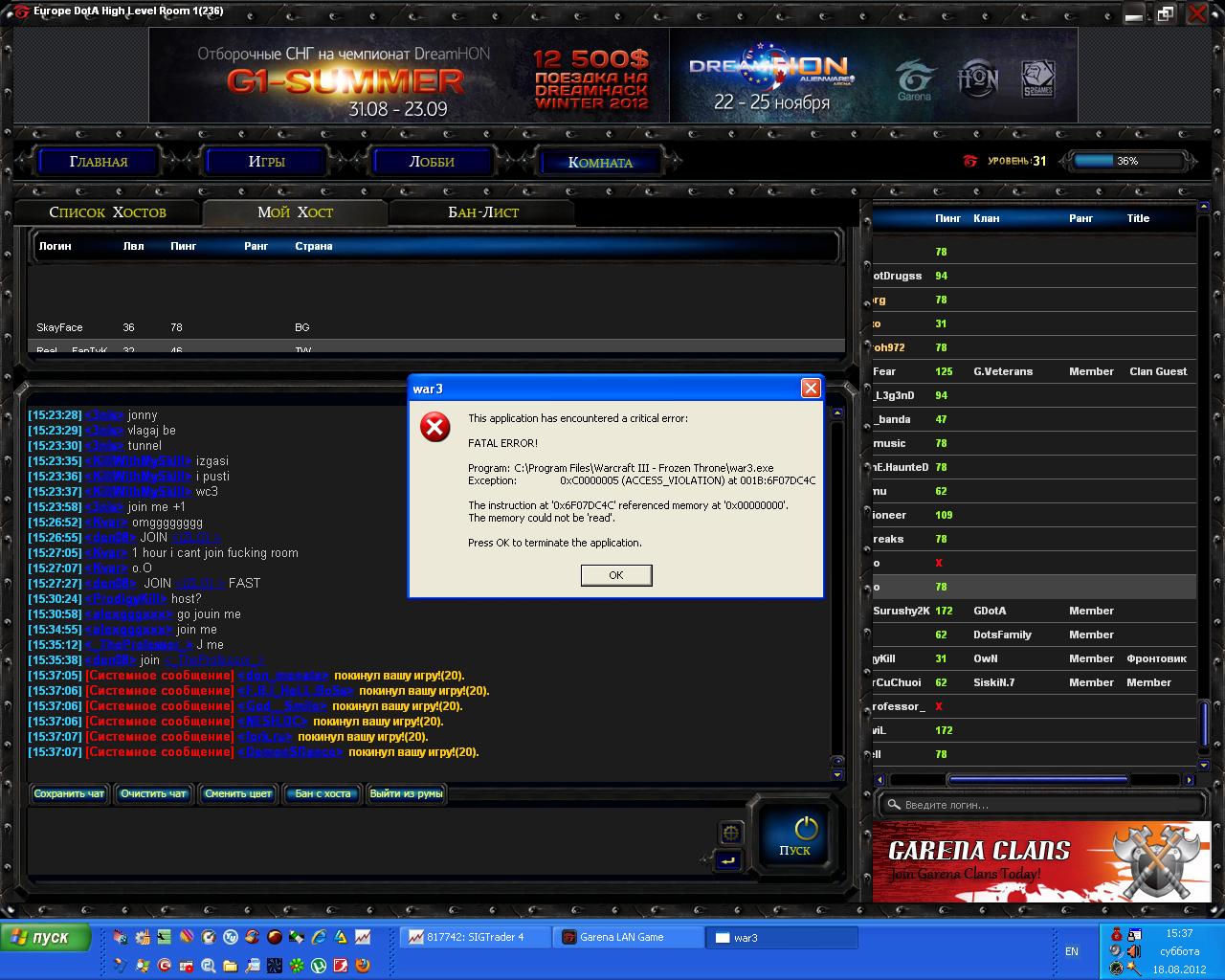Image resolution: width=1225 pixels, height=980 pixels.
Task: Open the Игры menu tab
Action: click(x=266, y=162)
